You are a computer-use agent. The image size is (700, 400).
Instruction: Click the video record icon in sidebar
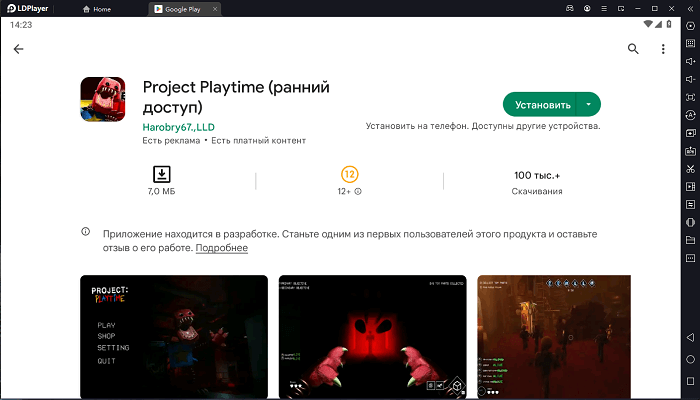(x=691, y=187)
